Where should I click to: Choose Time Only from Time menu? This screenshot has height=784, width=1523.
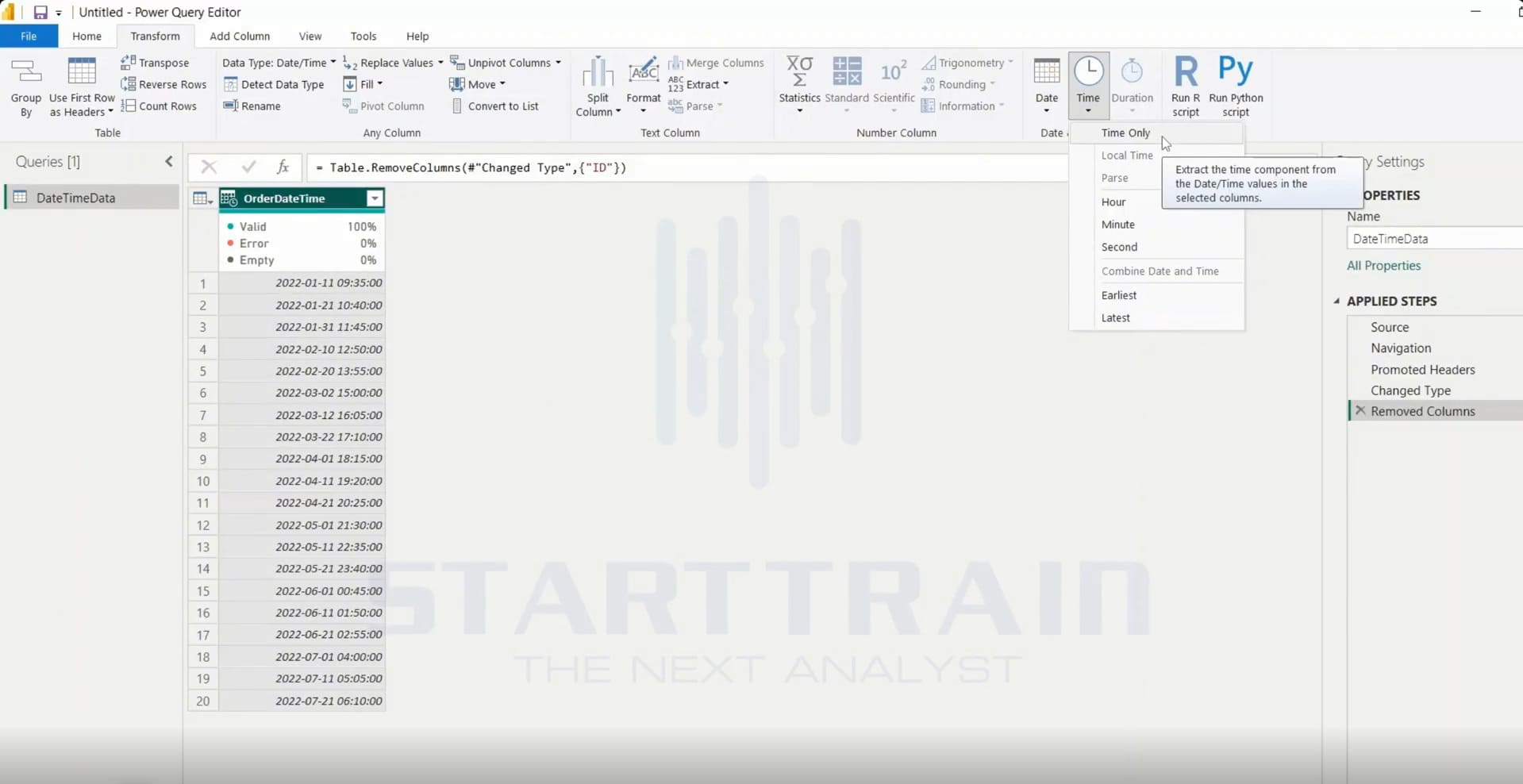[1125, 133]
